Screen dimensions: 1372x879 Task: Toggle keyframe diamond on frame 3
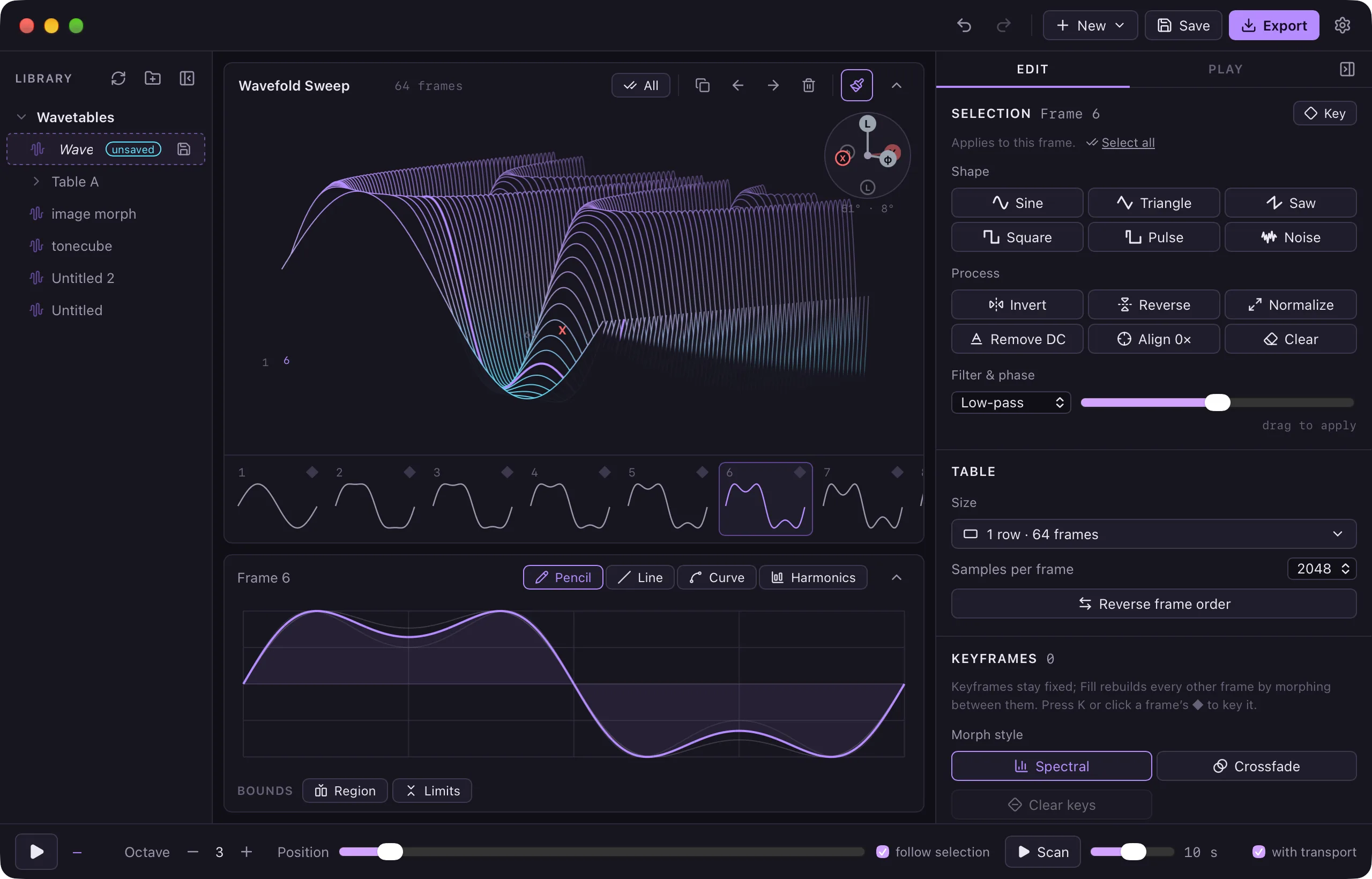(507, 472)
